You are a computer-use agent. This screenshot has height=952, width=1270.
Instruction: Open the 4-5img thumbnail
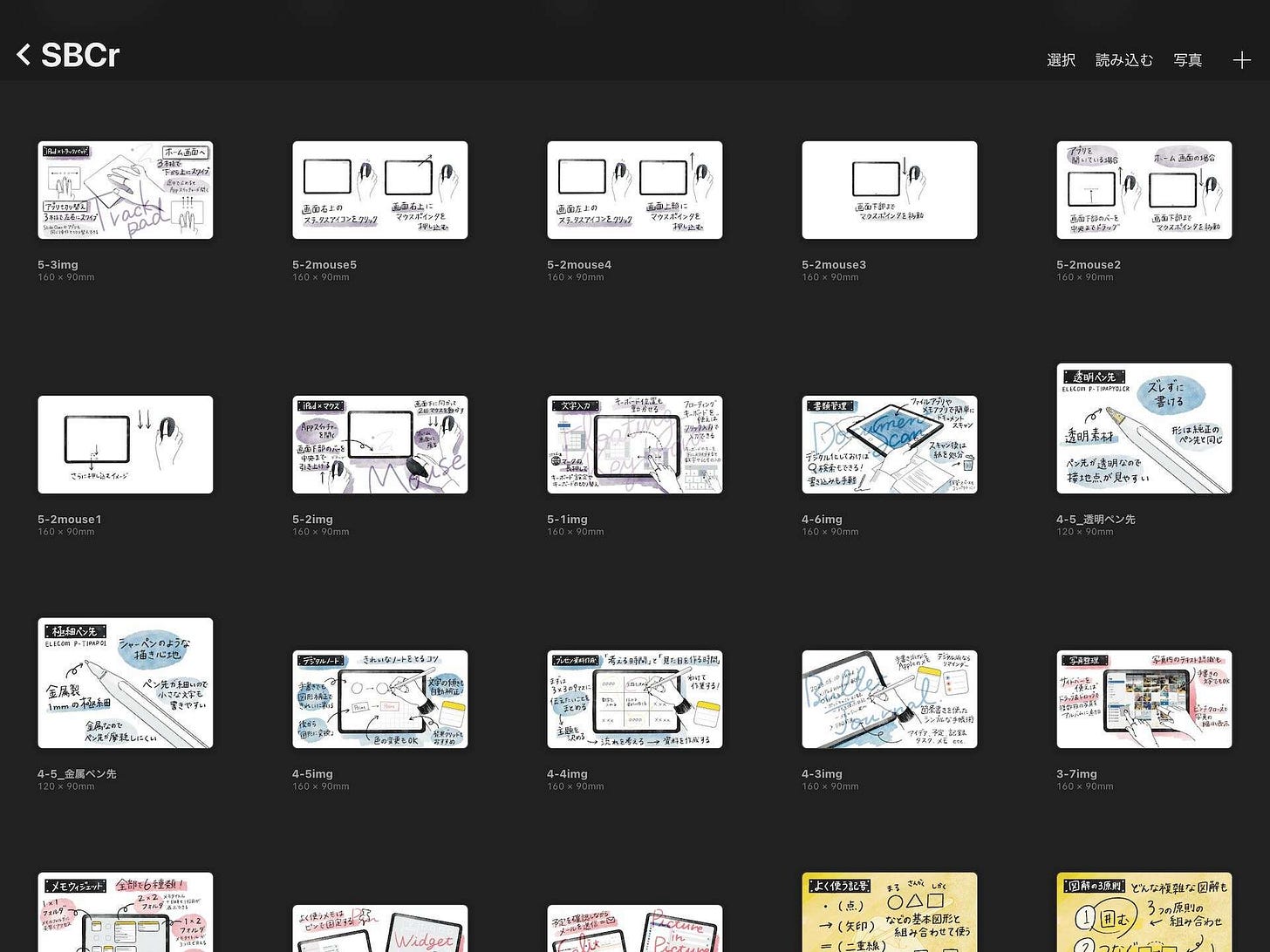(x=380, y=699)
